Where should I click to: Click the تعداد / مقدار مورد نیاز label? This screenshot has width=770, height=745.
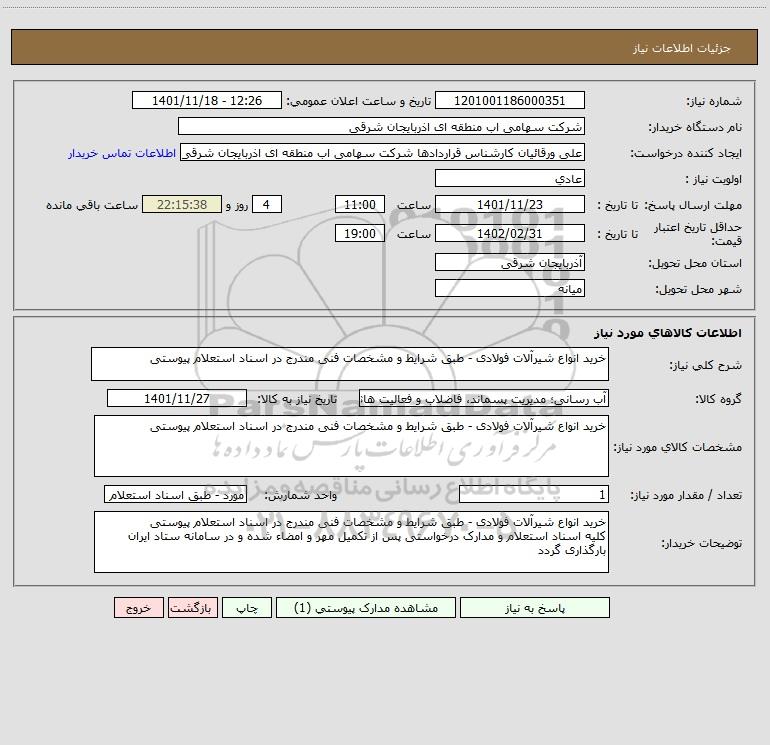coord(686,495)
